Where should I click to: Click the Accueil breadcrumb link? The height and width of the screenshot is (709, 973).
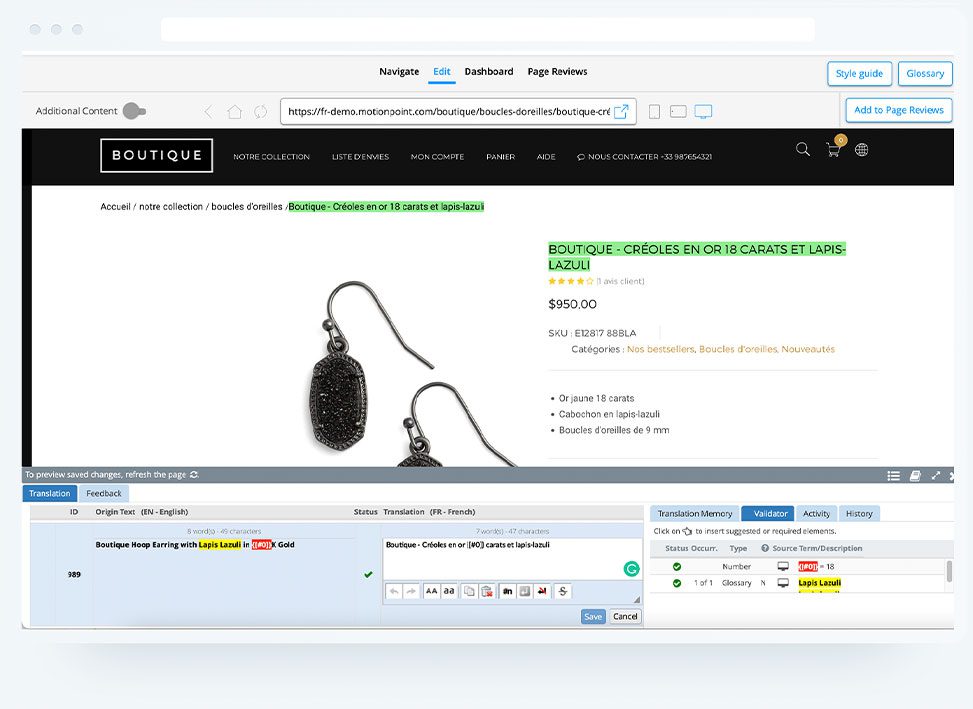[115, 207]
